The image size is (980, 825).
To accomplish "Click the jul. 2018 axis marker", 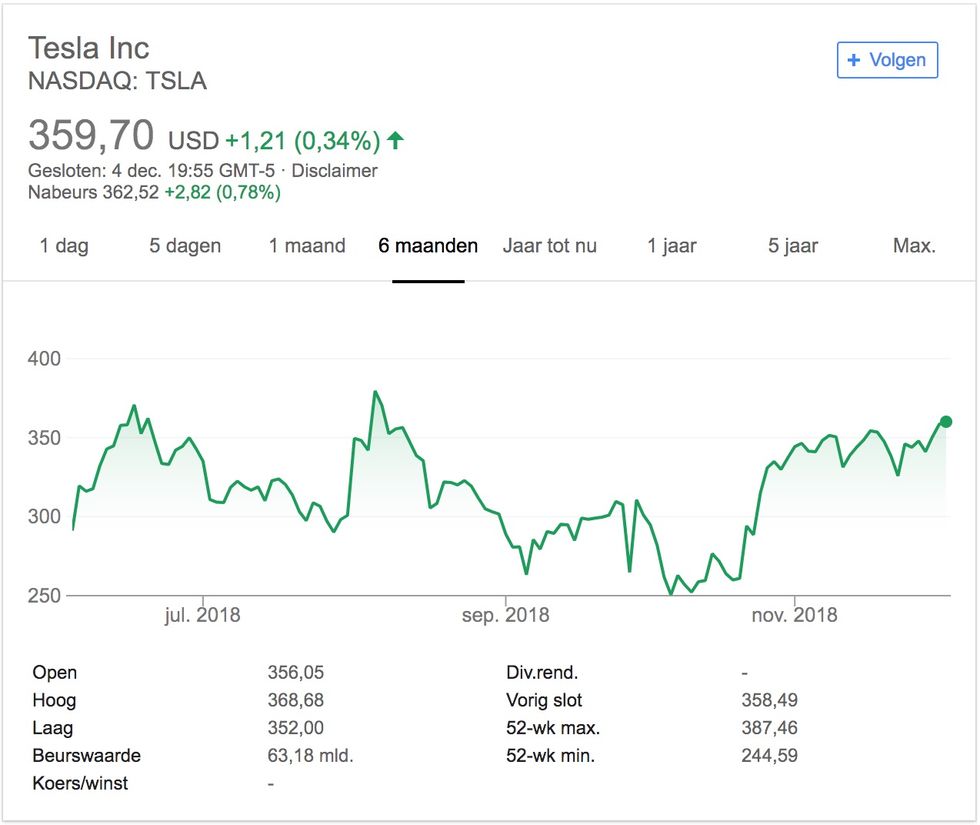I will pyautogui.click(x=202, y=615).
